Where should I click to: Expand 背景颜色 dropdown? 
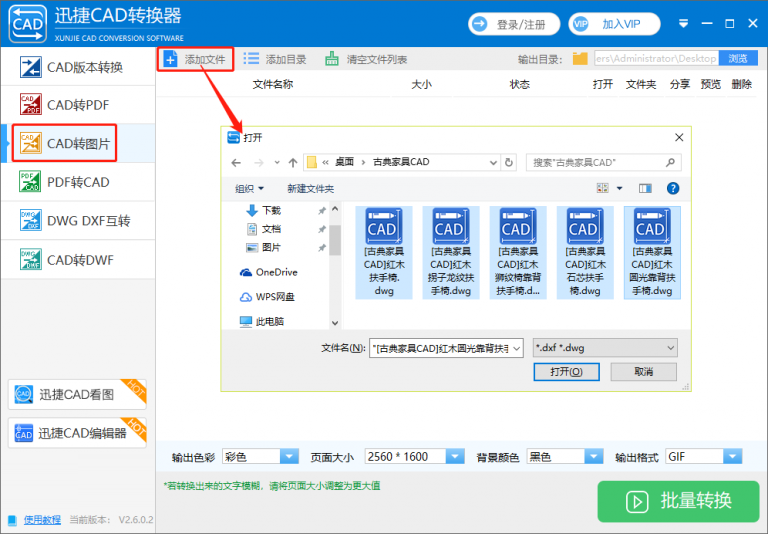click(x=594, y=457)
